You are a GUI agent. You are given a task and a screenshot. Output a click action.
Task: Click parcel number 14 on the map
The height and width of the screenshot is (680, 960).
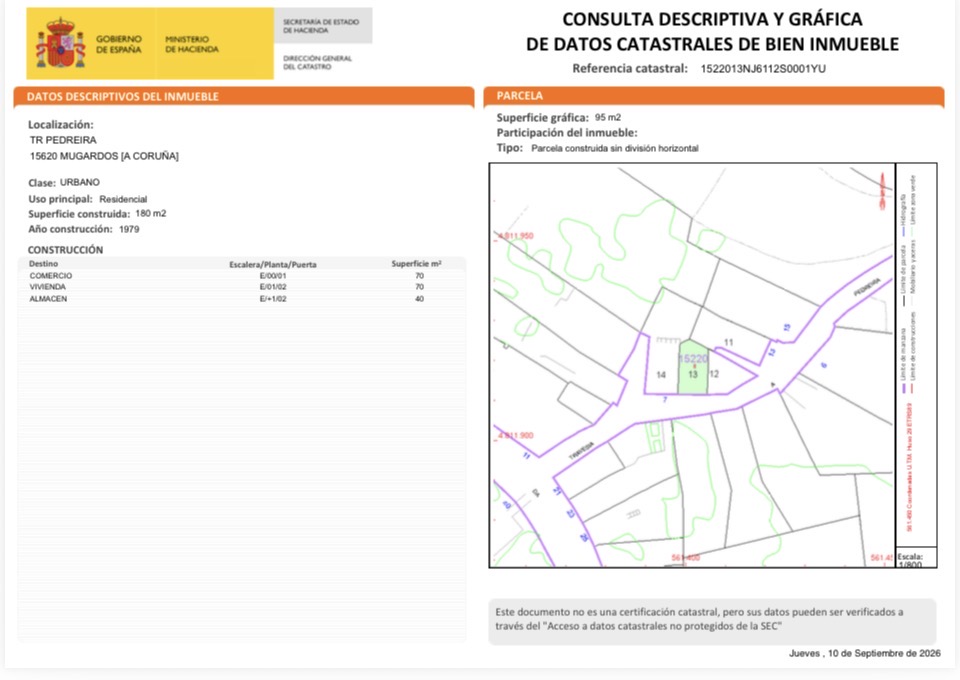[661, 375]
